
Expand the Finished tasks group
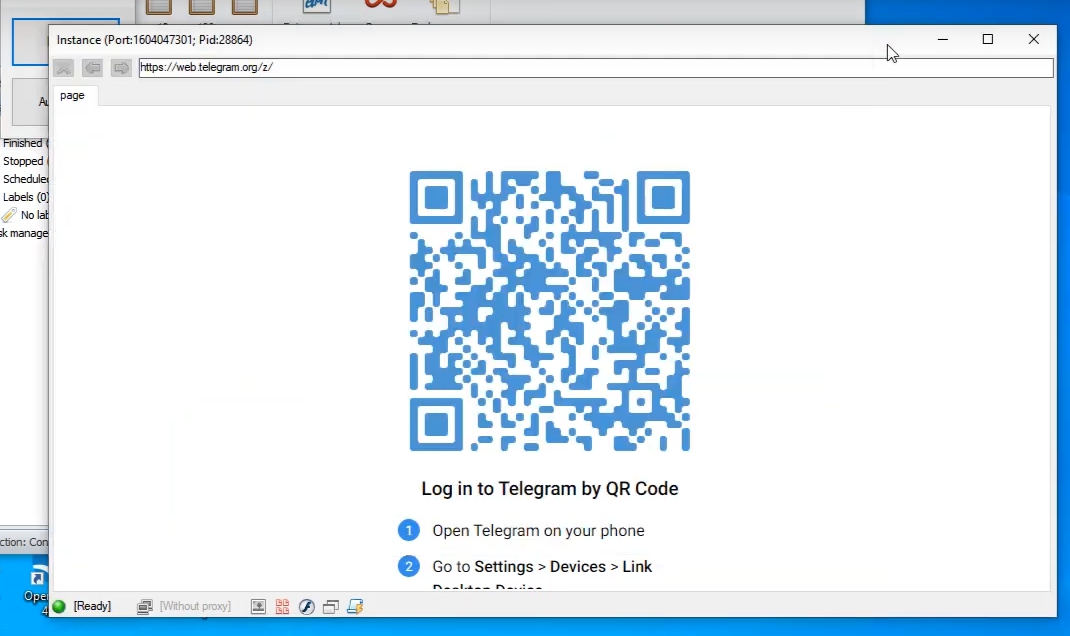pyautogui.click(x=24, y=142)
